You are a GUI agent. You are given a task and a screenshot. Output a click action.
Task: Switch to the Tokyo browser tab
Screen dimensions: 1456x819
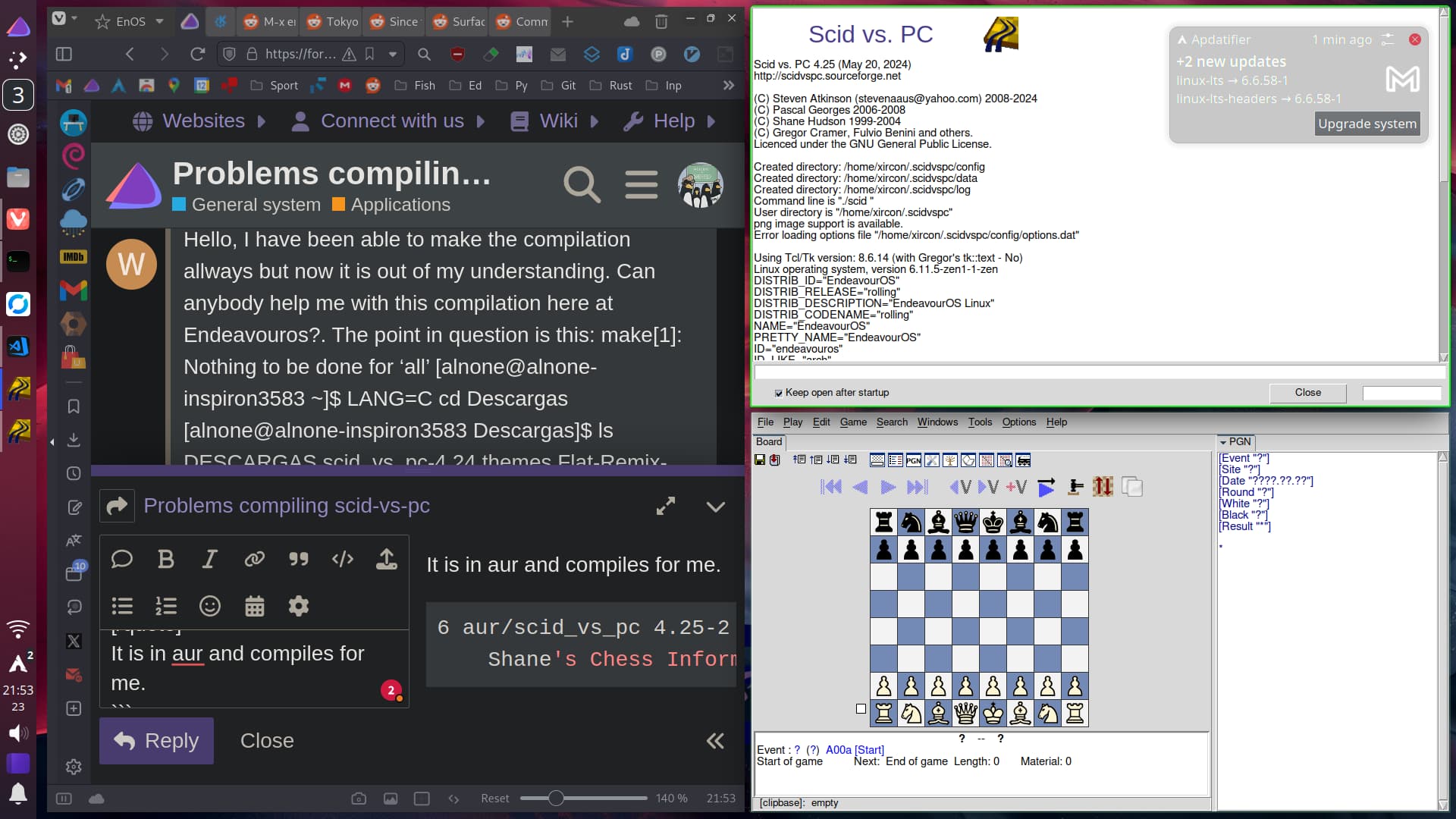coord(332,21)
